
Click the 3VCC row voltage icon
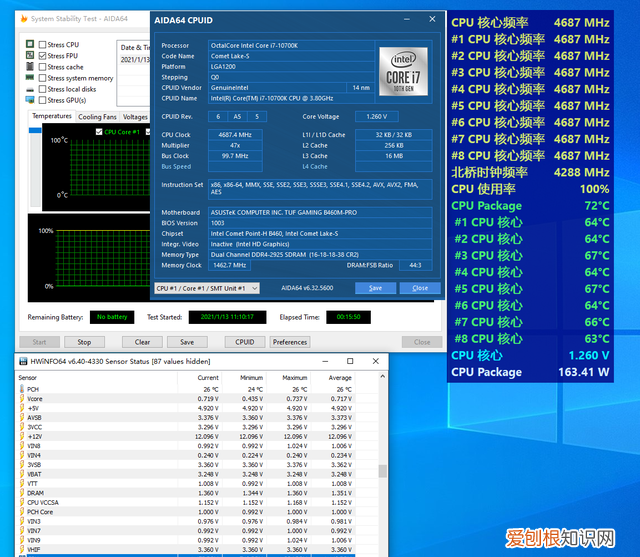[x=22, y=426]
